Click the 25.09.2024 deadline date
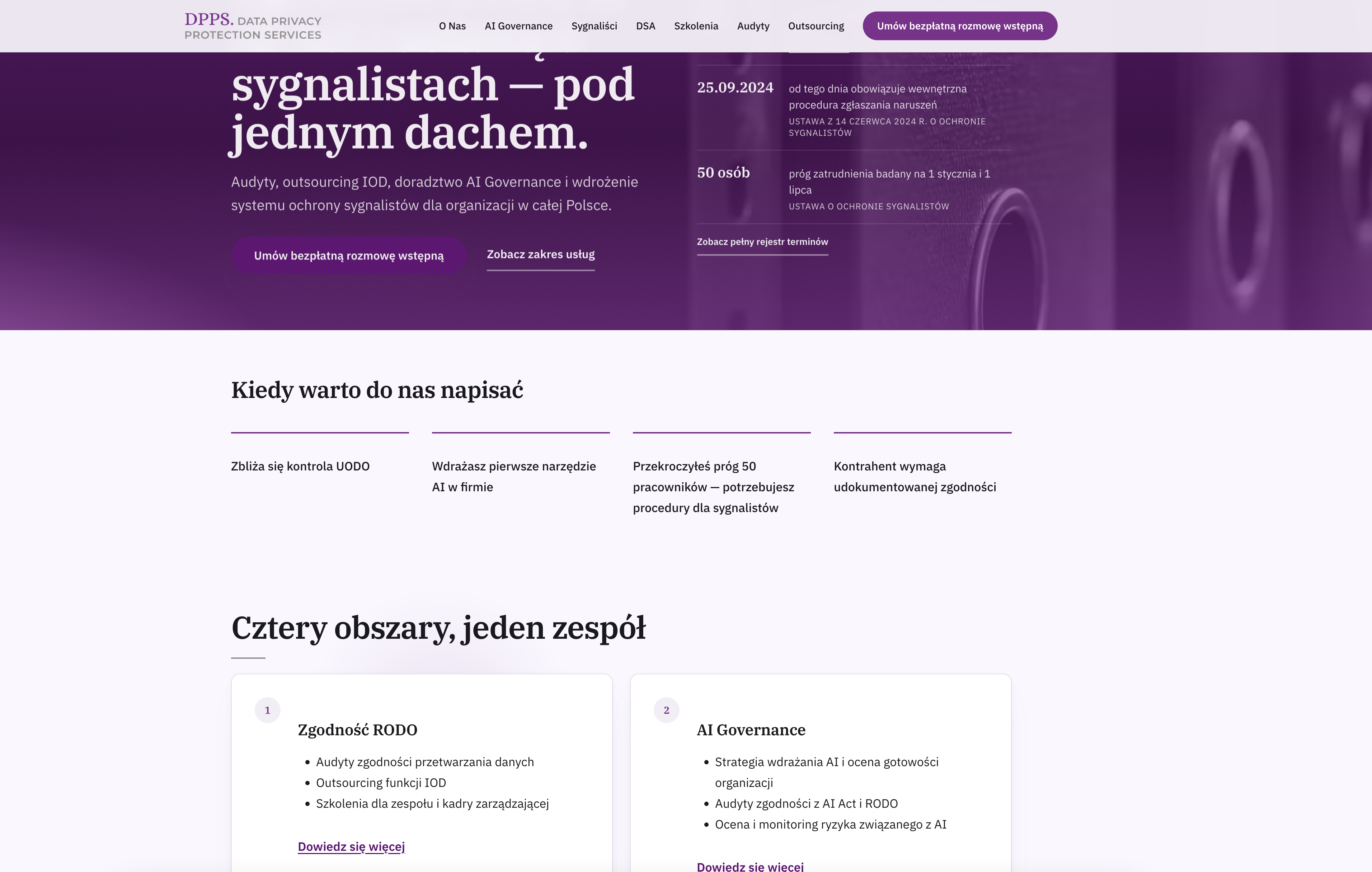This screenshot has width=1372, height=872. point(735,88)
